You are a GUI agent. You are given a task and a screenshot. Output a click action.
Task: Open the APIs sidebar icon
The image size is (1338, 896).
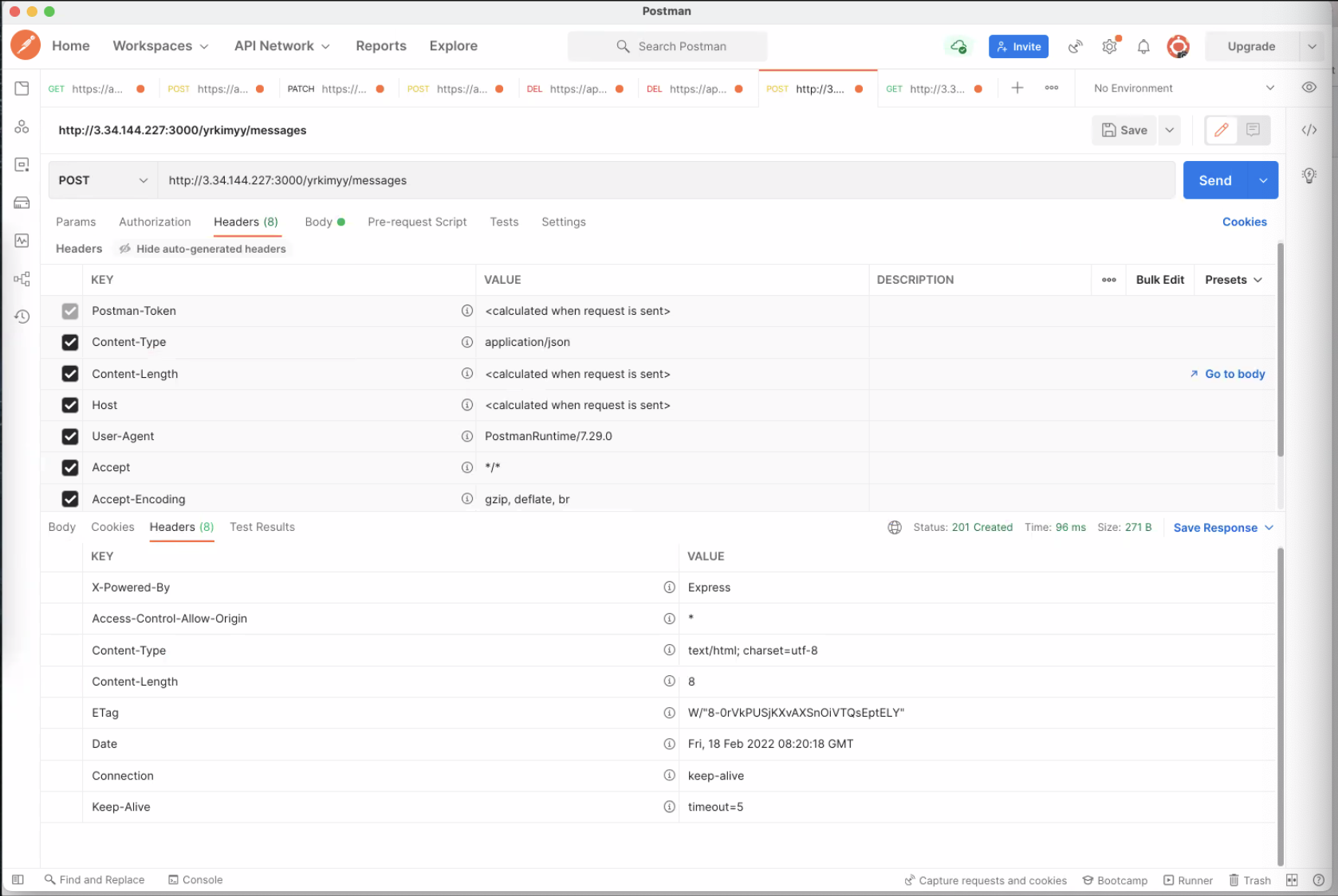coord(22,127)
